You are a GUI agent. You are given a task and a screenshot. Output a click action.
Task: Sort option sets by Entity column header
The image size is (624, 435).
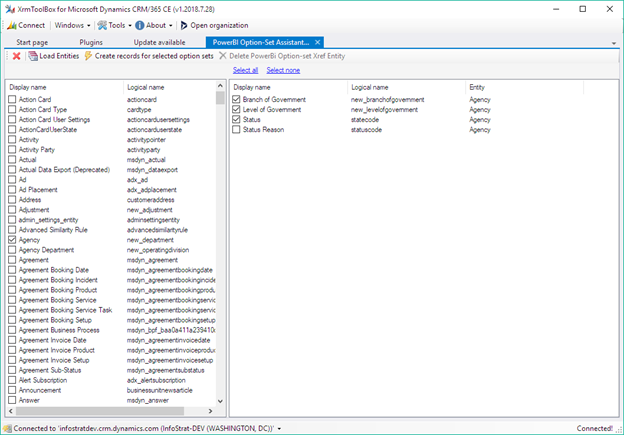(525, 87)
